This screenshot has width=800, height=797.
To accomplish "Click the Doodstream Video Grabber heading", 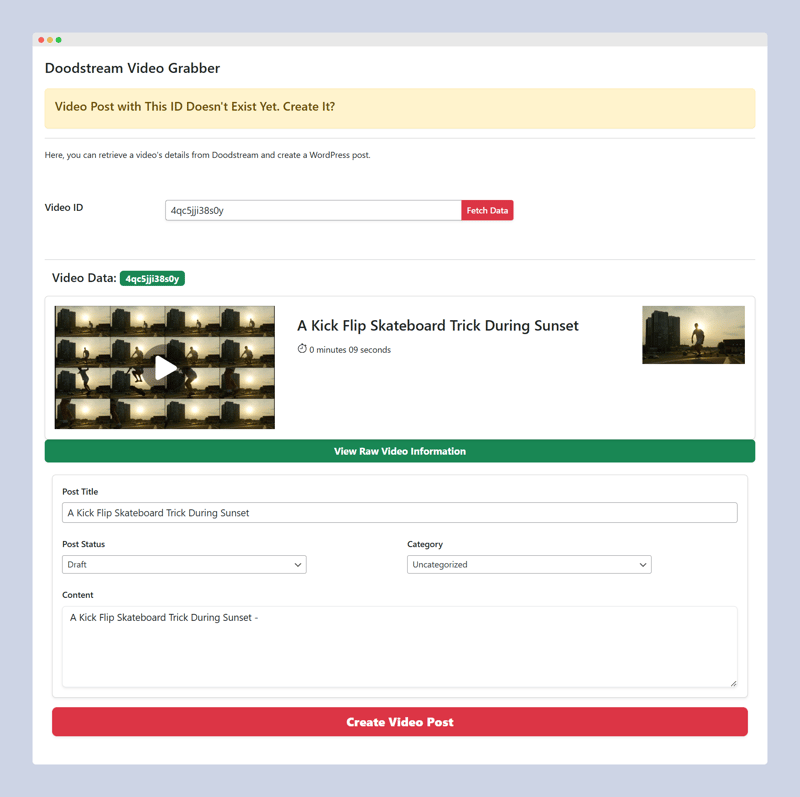I will click(x=132, y=68).
